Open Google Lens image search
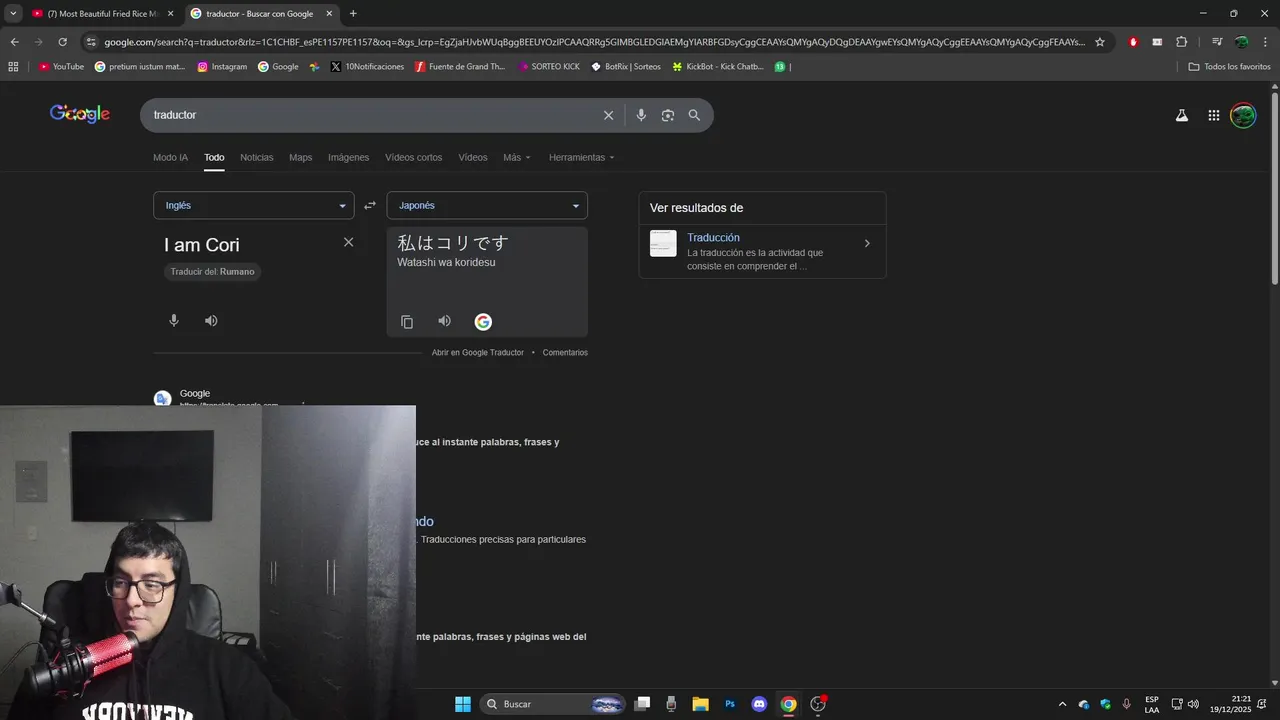 pyautogui.click(x=668, y=115)
